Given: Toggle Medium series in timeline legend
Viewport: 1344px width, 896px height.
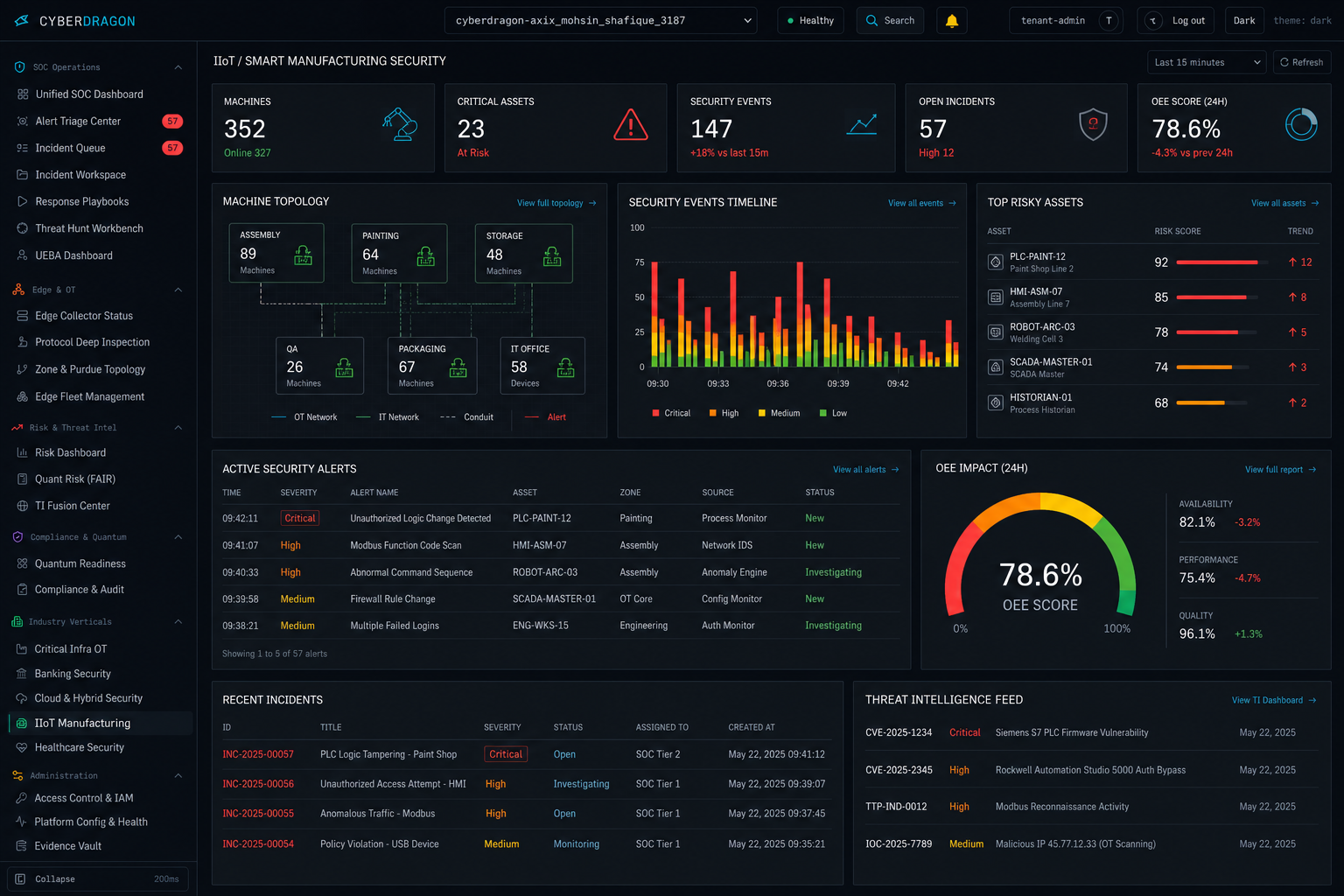Looking at the screenshot, I should [x=779, y=413].
